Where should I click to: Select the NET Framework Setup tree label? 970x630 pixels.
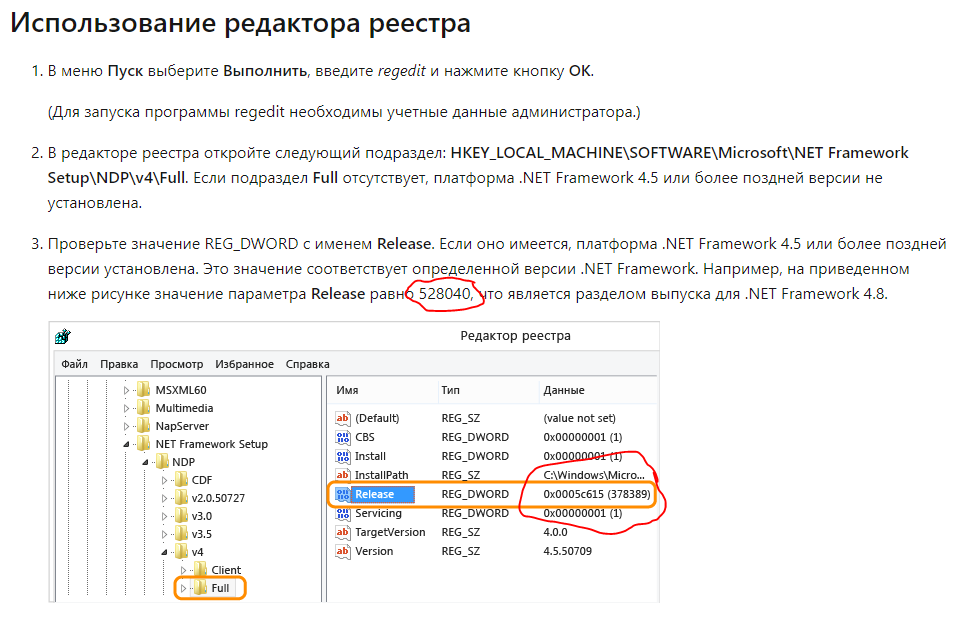[212, 444]
